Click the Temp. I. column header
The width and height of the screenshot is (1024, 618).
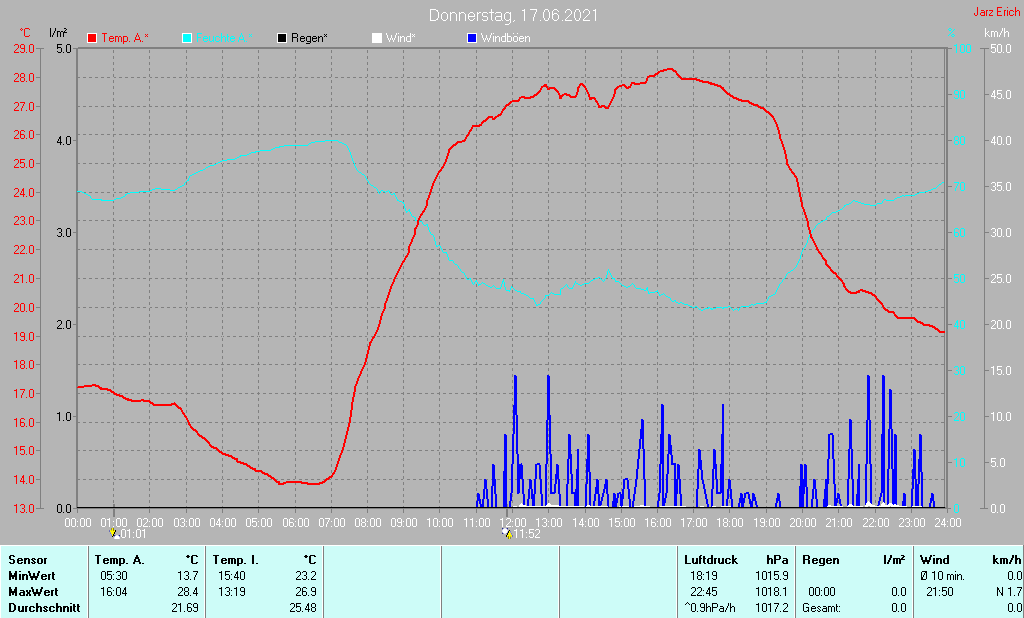pos(236,560)
